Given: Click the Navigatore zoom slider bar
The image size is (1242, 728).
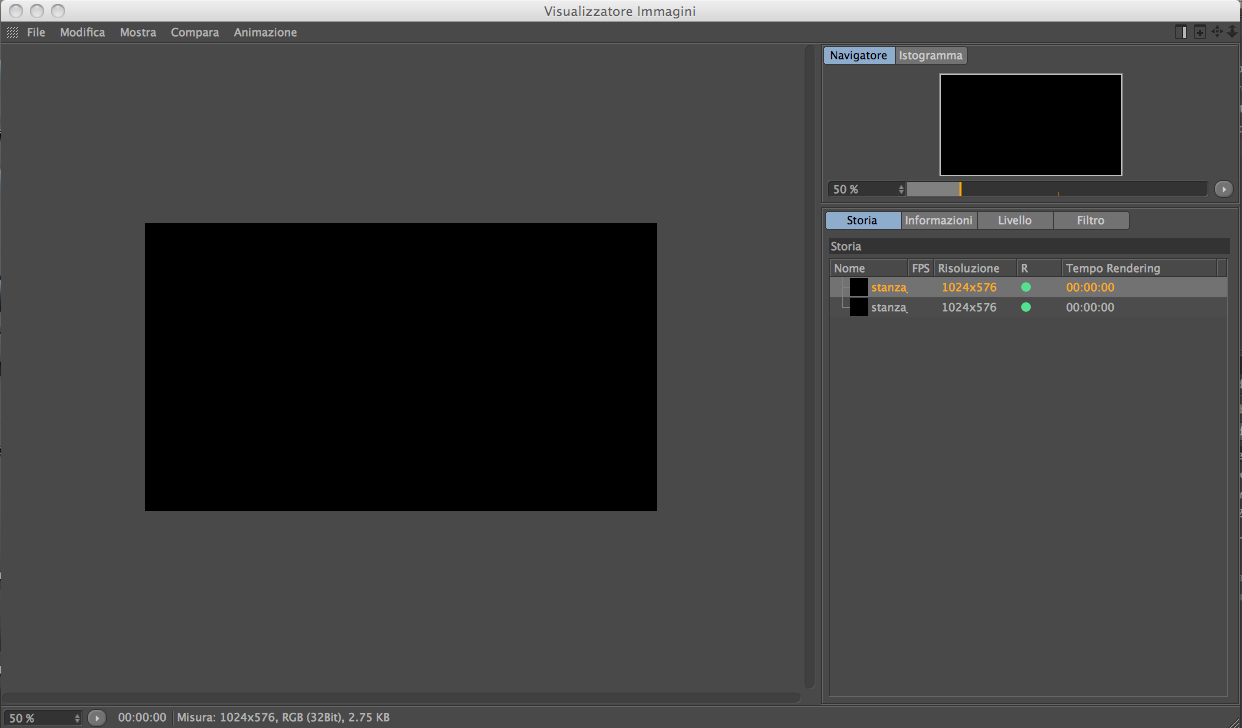Looking at the screenshot, I should (x=1057, y=189).
